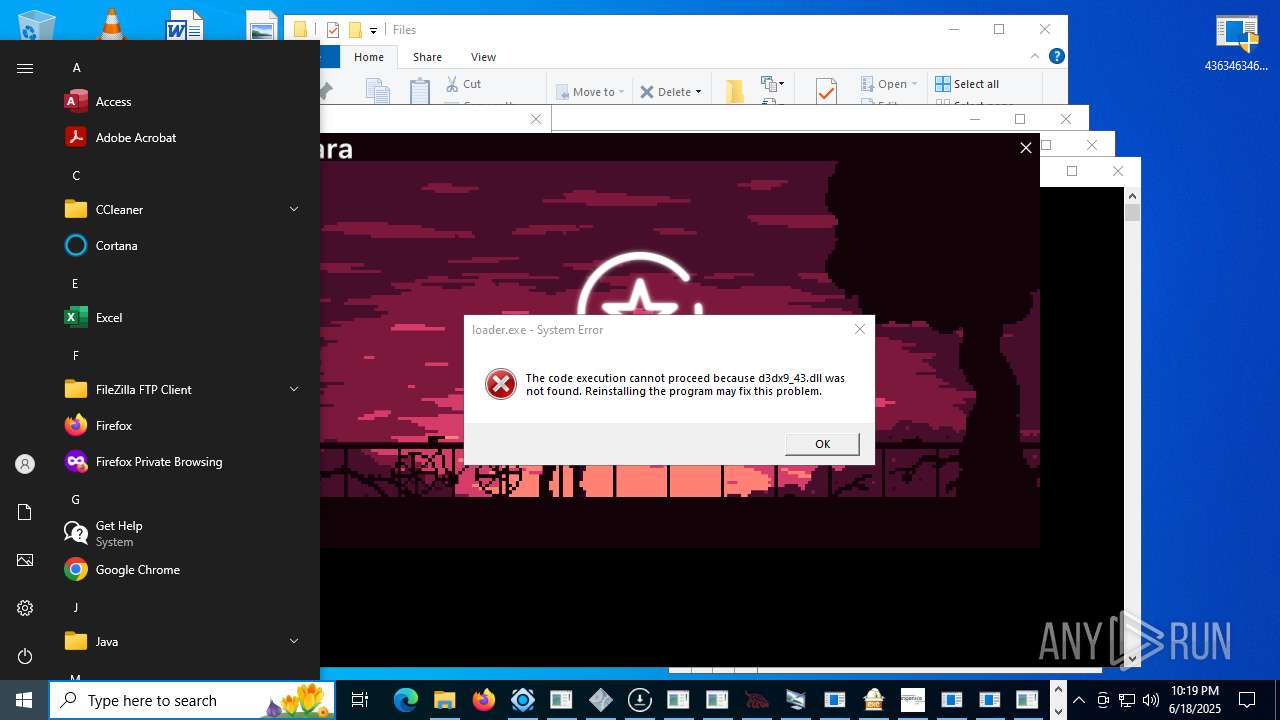Close the pixel-art launcher window
This screenshot has width=1280, height=720.
(x=1025, y=148)
